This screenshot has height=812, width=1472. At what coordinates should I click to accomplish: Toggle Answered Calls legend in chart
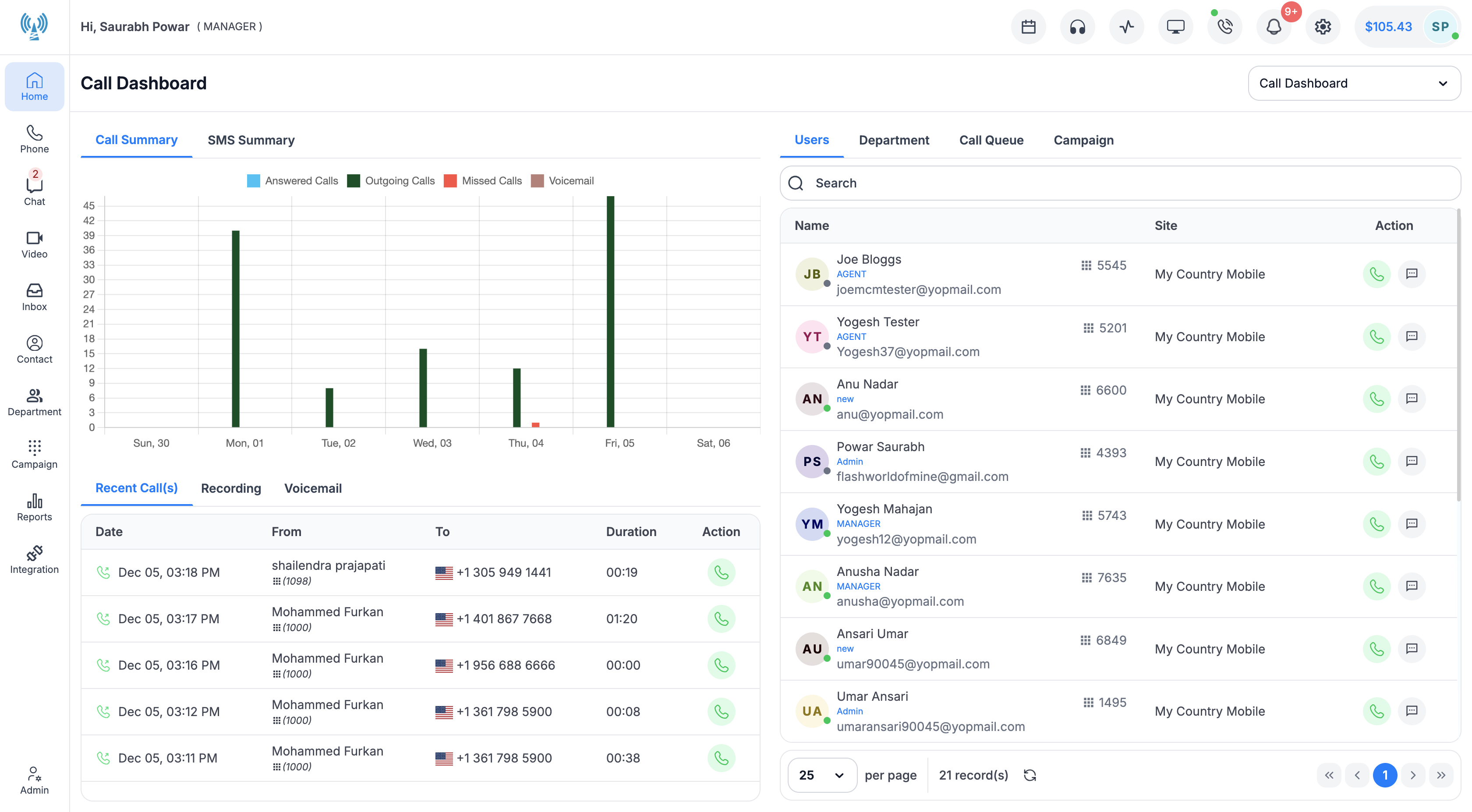click(x=293, y=180)
